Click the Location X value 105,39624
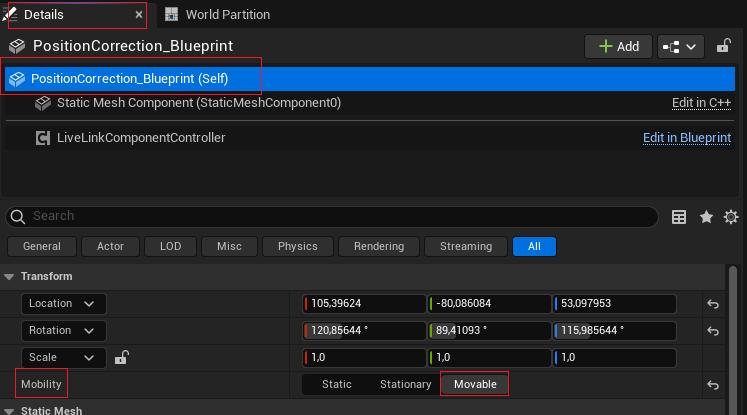This screenshot has width=747, height=415. click(364, 304)
